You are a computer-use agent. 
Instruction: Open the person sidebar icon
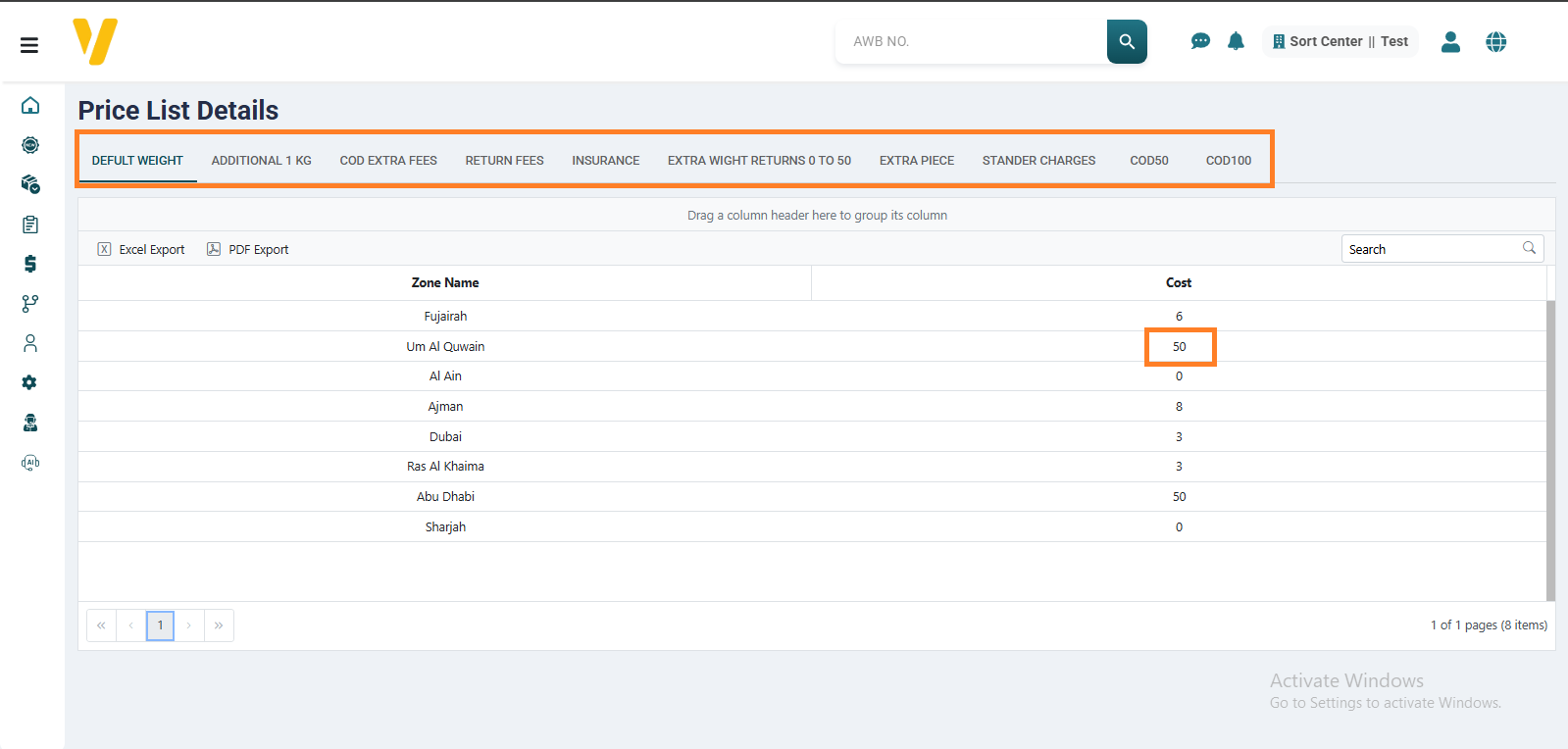click(30, 343)
